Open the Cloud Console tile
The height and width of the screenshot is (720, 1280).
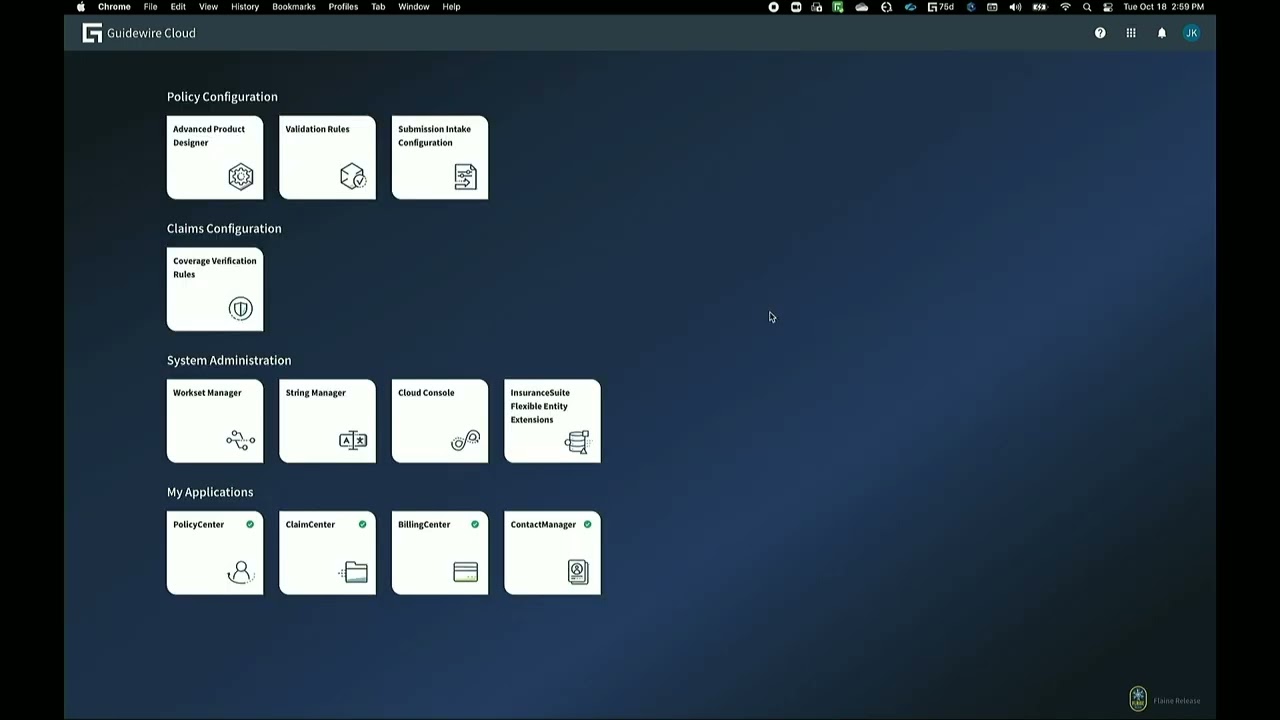click(x=440, y=421)
